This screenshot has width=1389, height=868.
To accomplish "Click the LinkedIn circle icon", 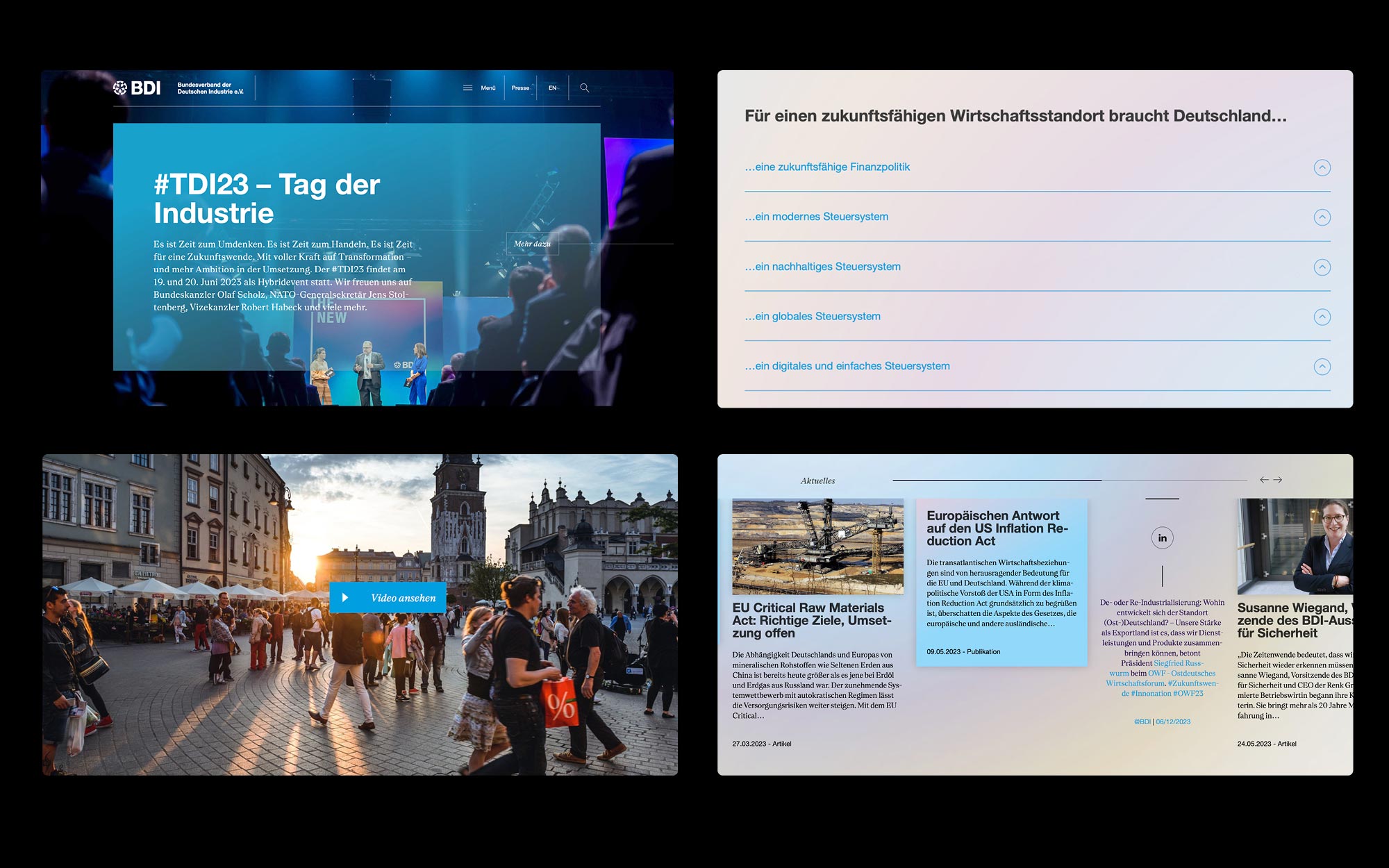I will [1162, 538].
